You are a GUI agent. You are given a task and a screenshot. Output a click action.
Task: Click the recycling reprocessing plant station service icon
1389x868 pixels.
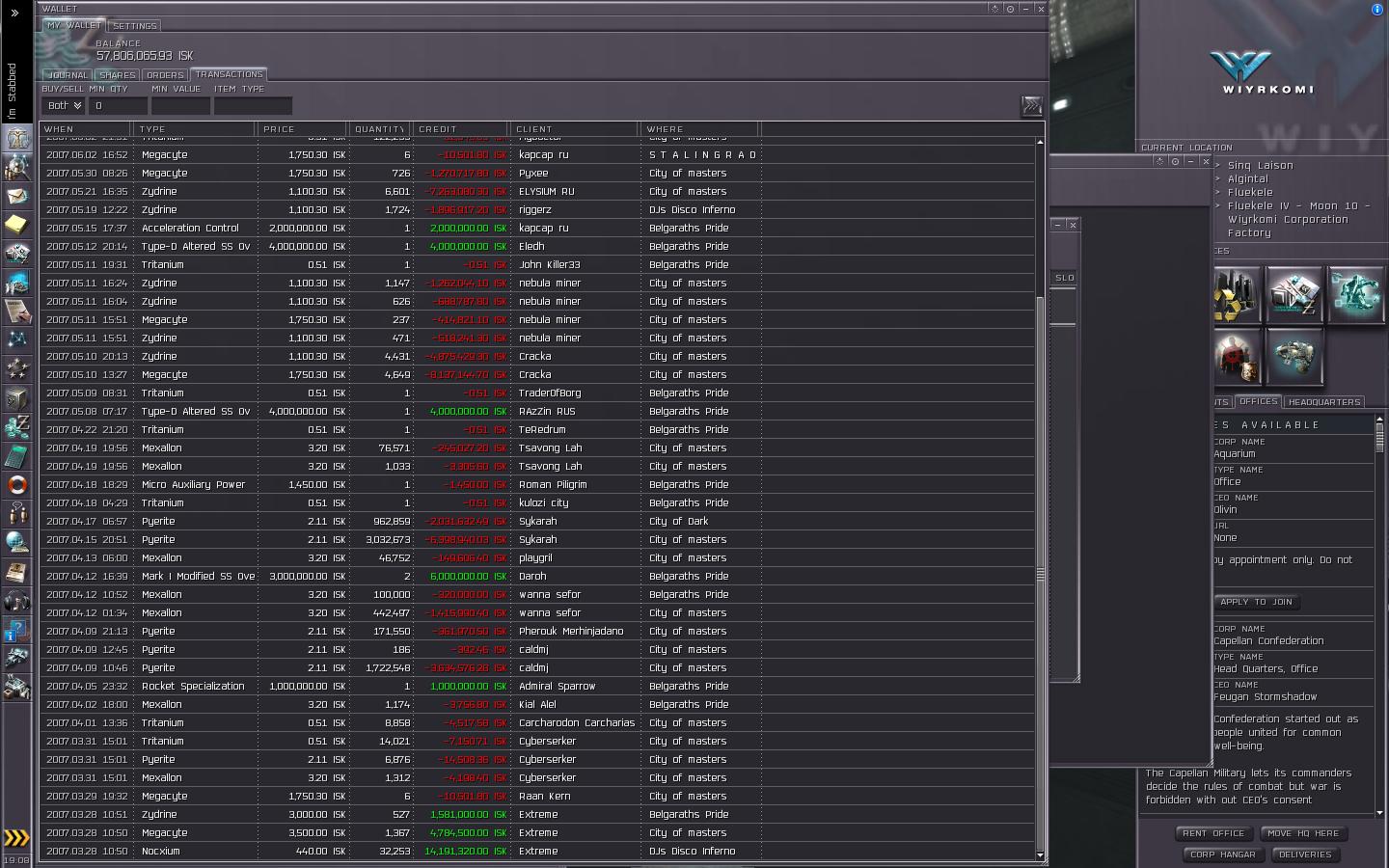[x=1238, y=294]
